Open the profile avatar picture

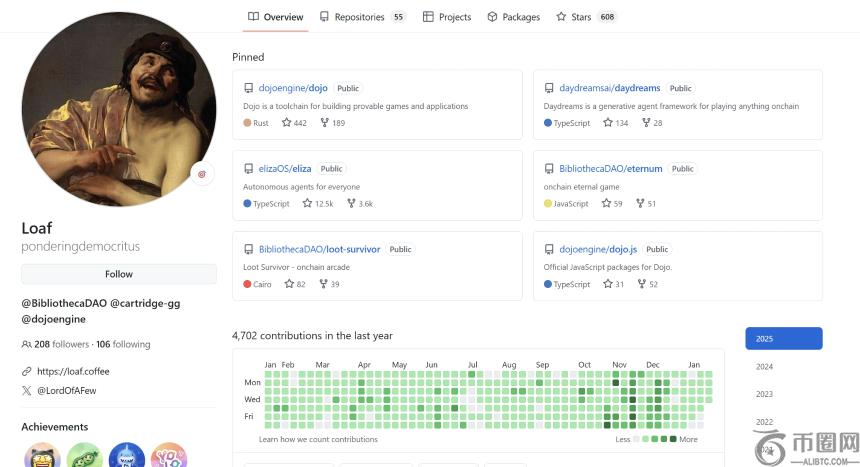pos(119,109)
